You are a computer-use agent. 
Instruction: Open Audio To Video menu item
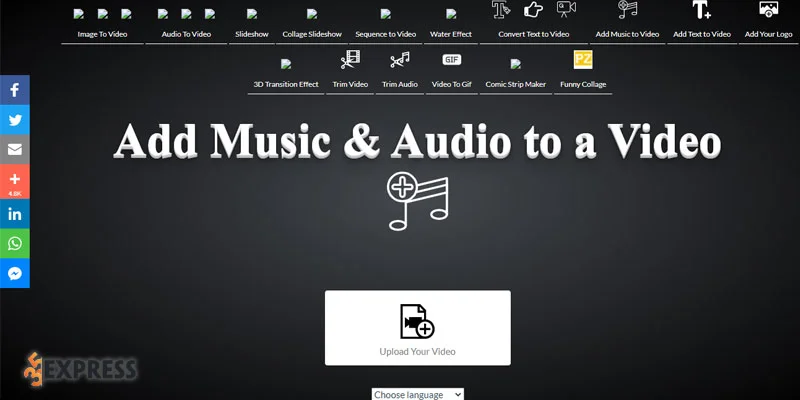[x=186, y=34]
